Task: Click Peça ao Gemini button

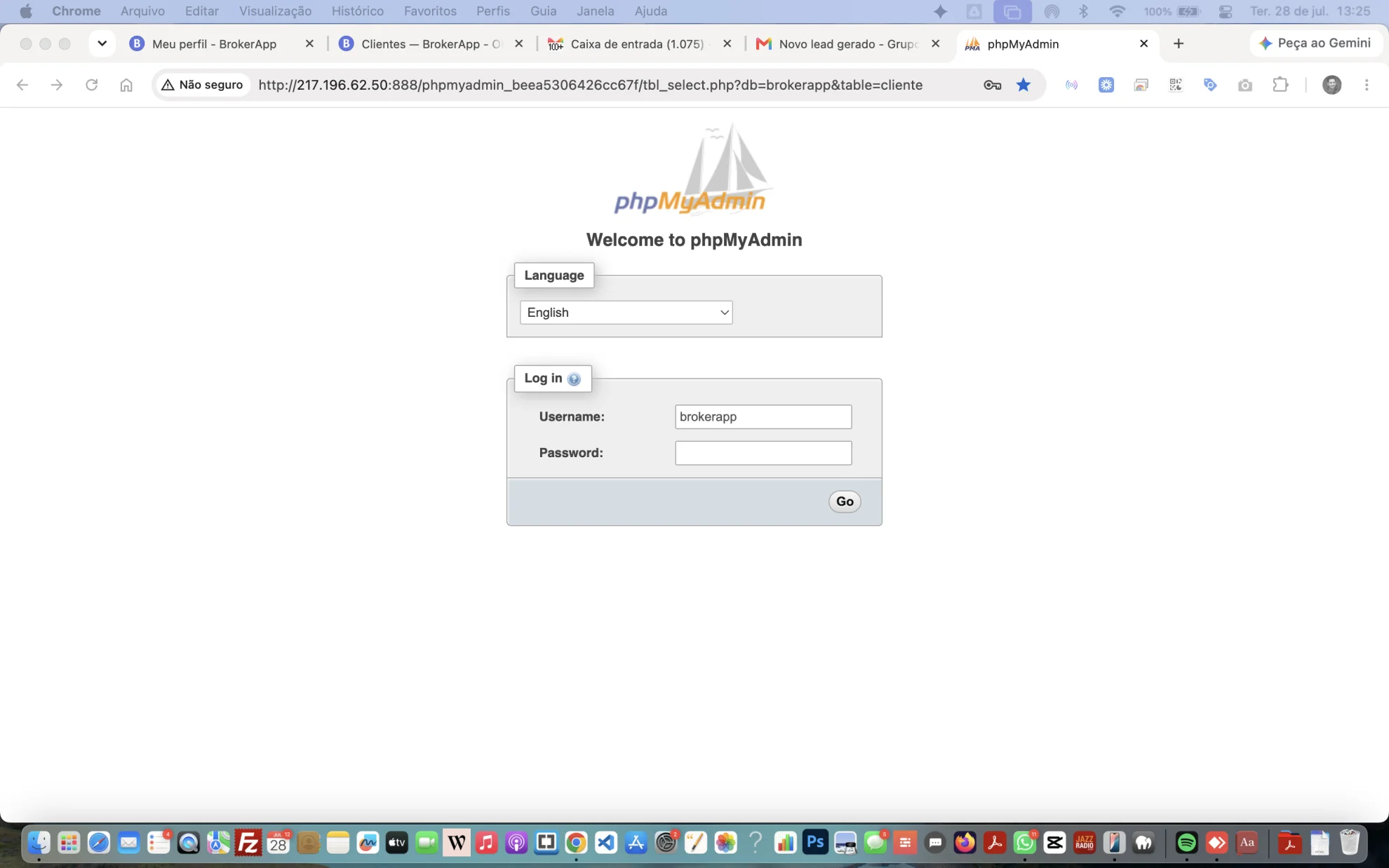Action: (1315, 43)
